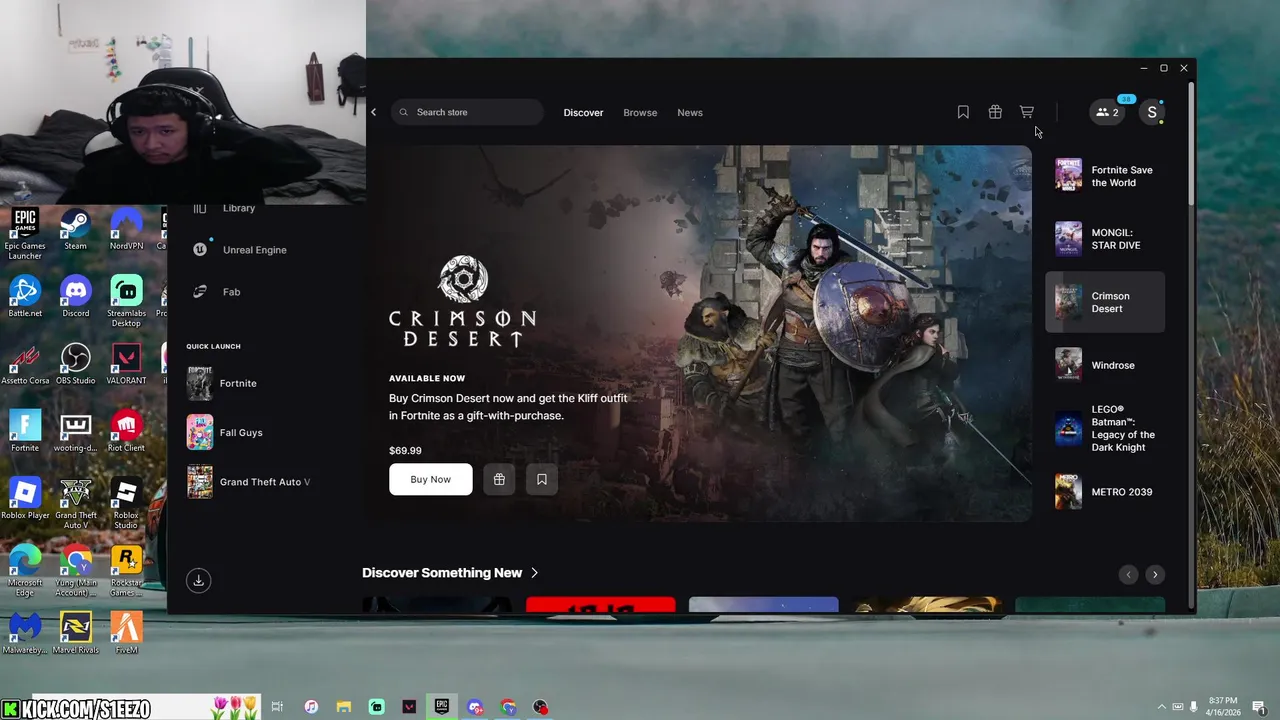Open Epic Games Launcher desktop shortcut
Viewport: 1280px width, 720px height.
click(25, 234)
